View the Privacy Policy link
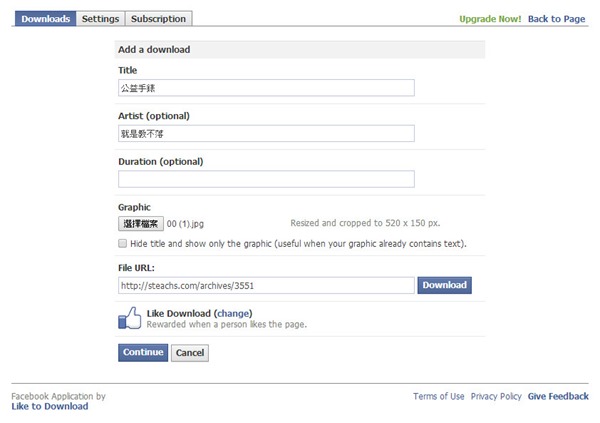 point(496,396)
